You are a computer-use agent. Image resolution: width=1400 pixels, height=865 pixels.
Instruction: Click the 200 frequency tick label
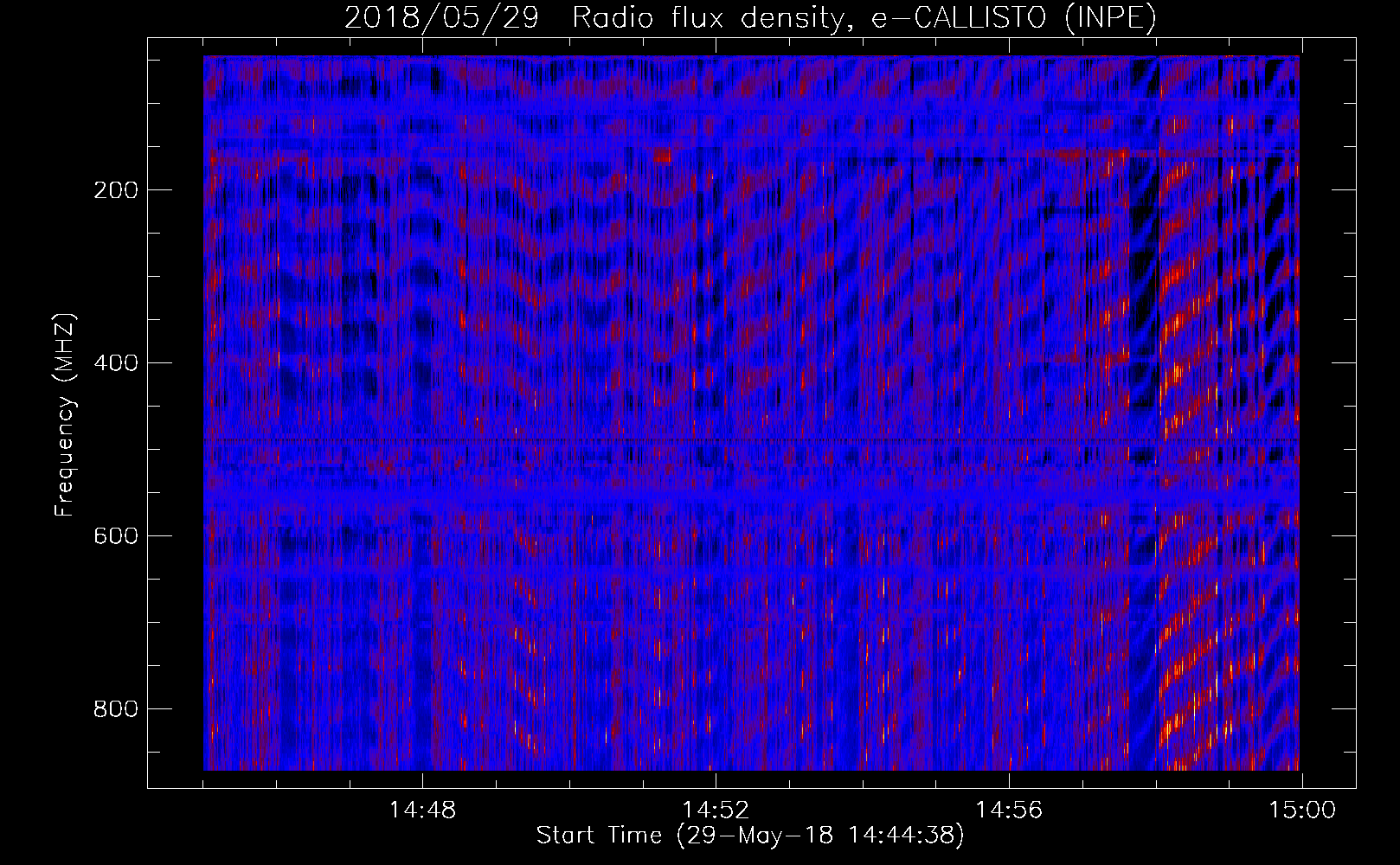[x=115, y=190]
